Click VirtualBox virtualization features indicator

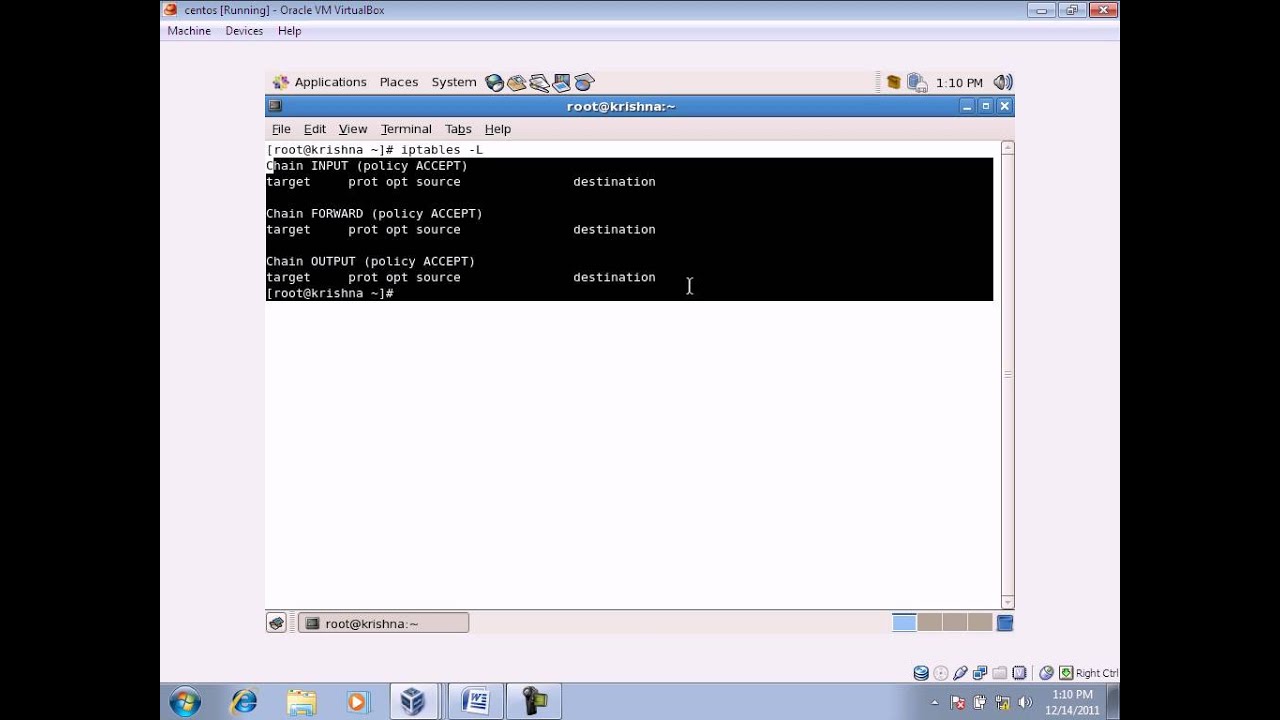point(1019,673)
